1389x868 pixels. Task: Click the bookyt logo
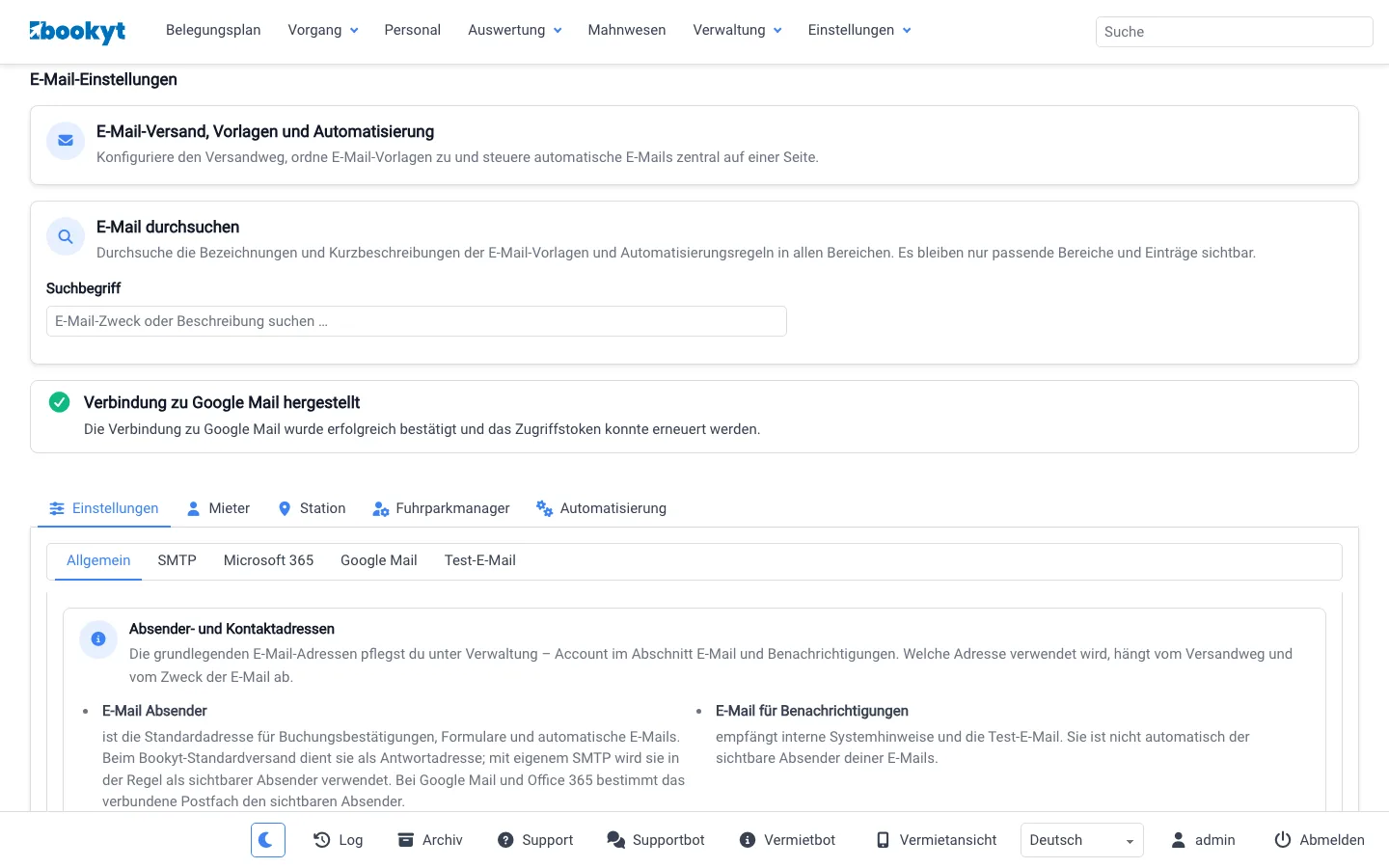point(77,32)
